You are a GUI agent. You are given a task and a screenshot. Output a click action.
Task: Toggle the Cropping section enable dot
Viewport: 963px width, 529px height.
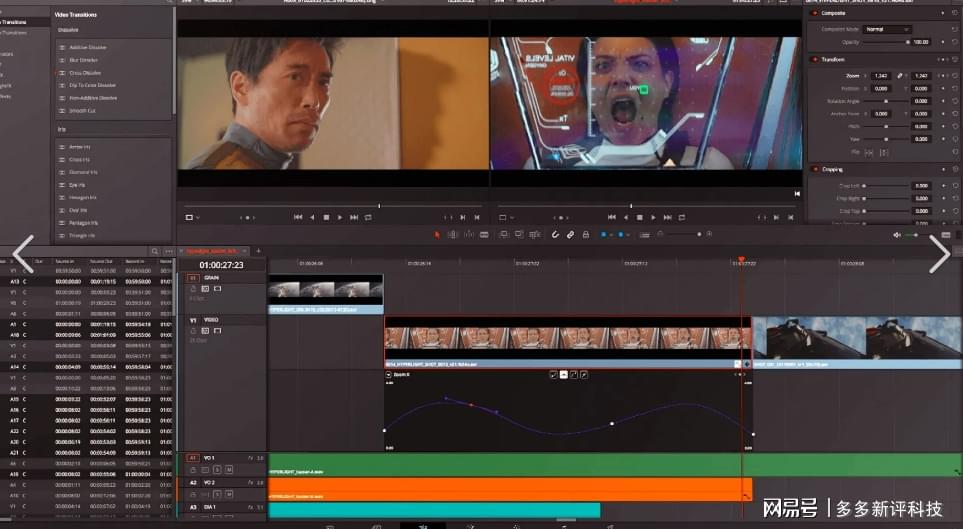(815, 169)
